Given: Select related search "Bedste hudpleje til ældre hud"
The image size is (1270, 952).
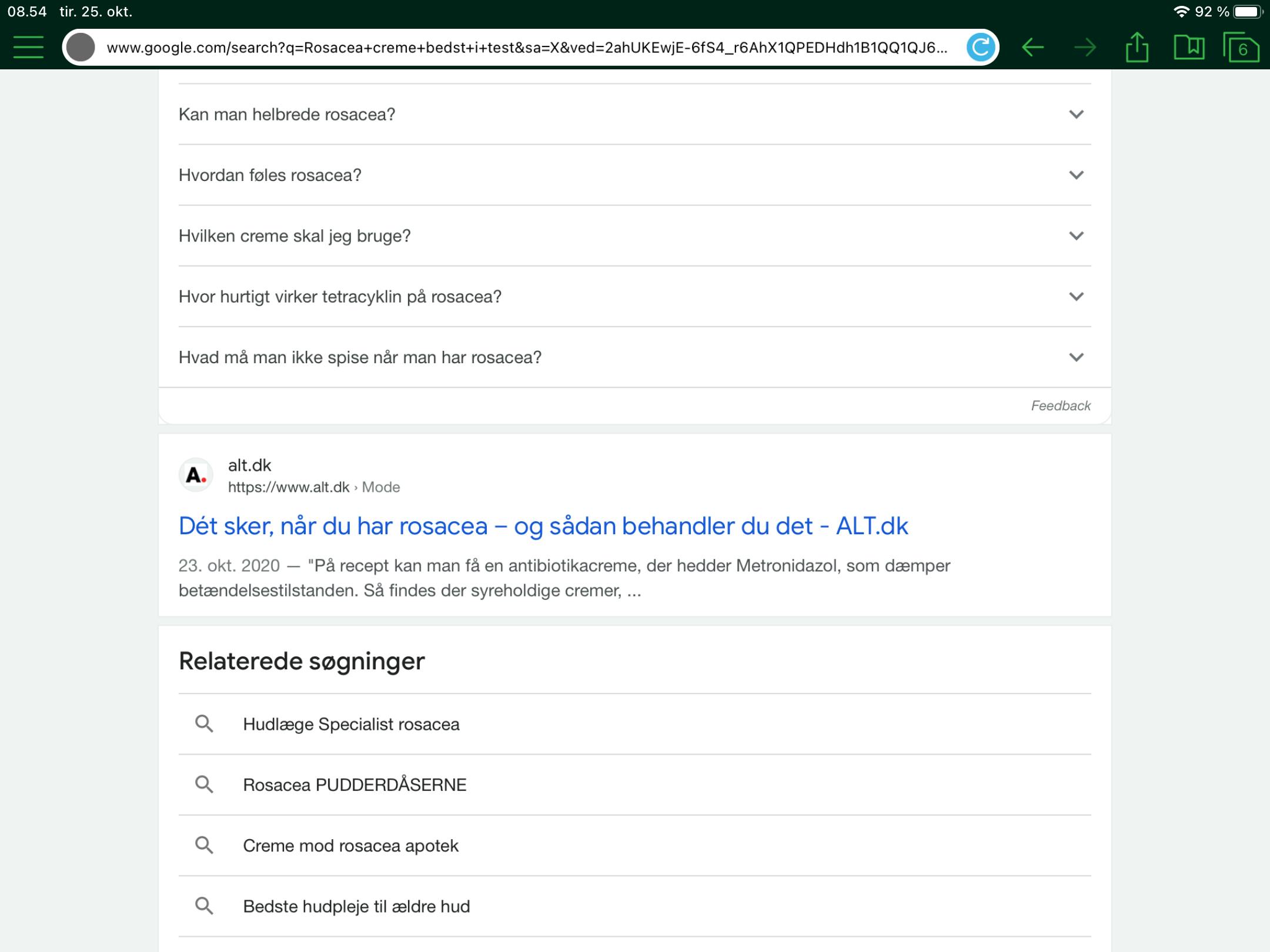Looking at the screenshot, I should 356,906.
